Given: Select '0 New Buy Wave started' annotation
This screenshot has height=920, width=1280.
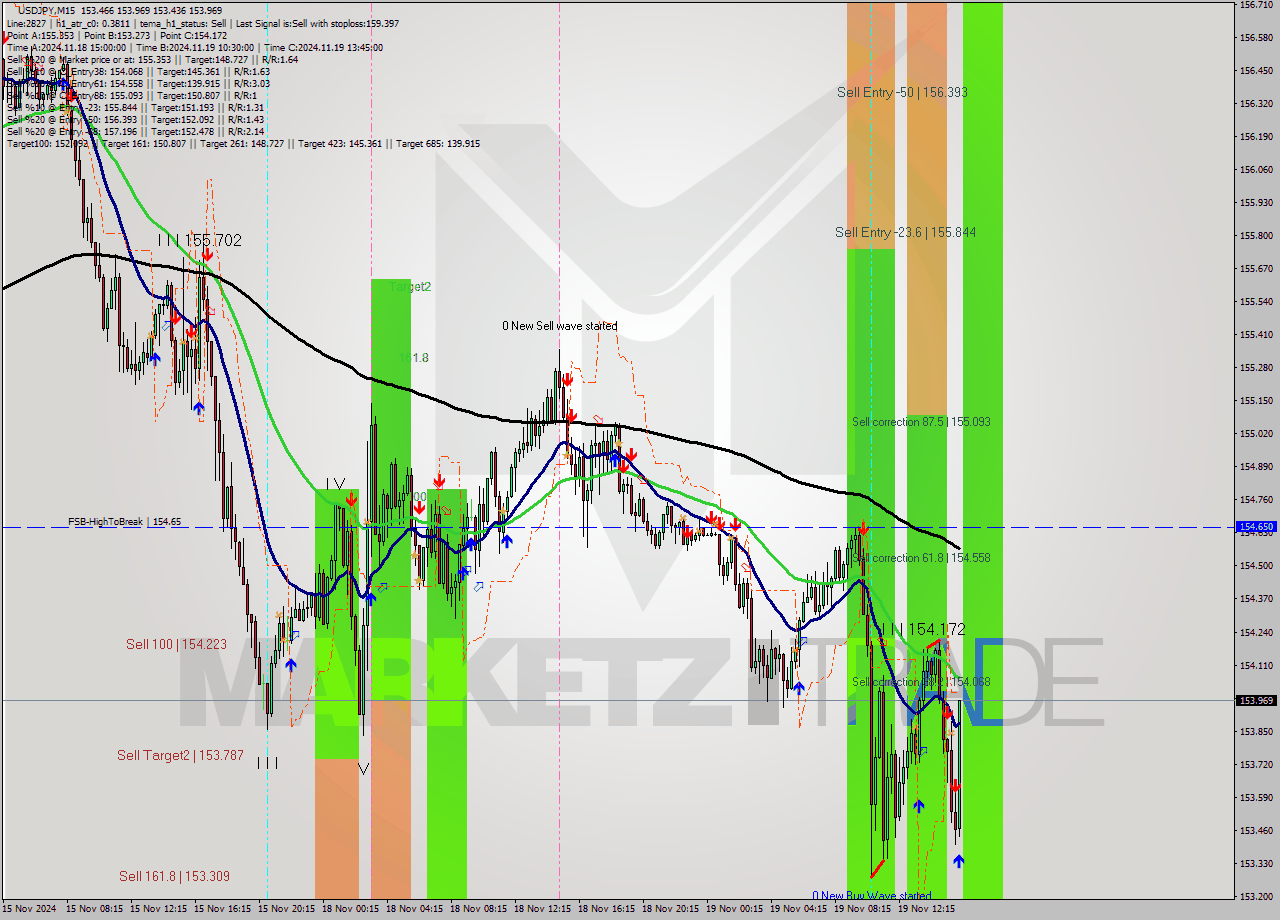Looking at the screenshot, I should click(x=872, y=896).
